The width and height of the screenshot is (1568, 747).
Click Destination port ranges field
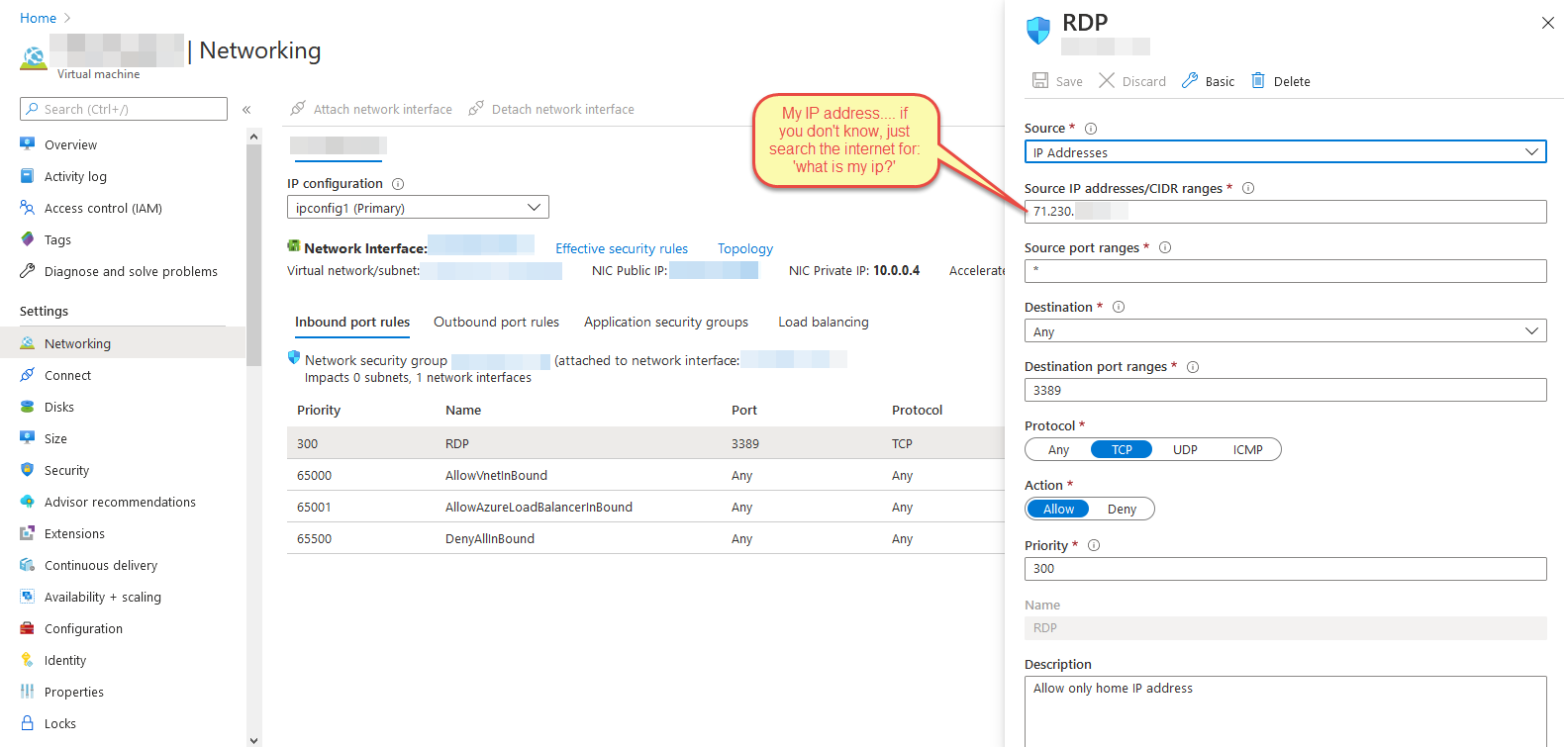(x=1285, y=390)
